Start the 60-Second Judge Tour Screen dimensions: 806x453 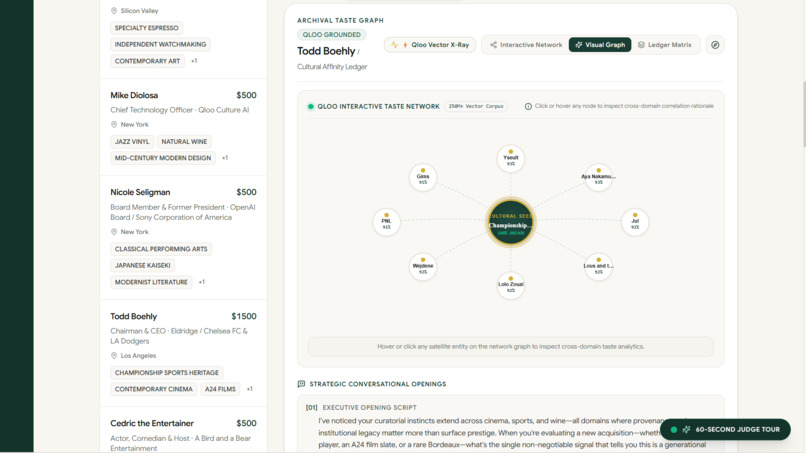pos(725,429)
